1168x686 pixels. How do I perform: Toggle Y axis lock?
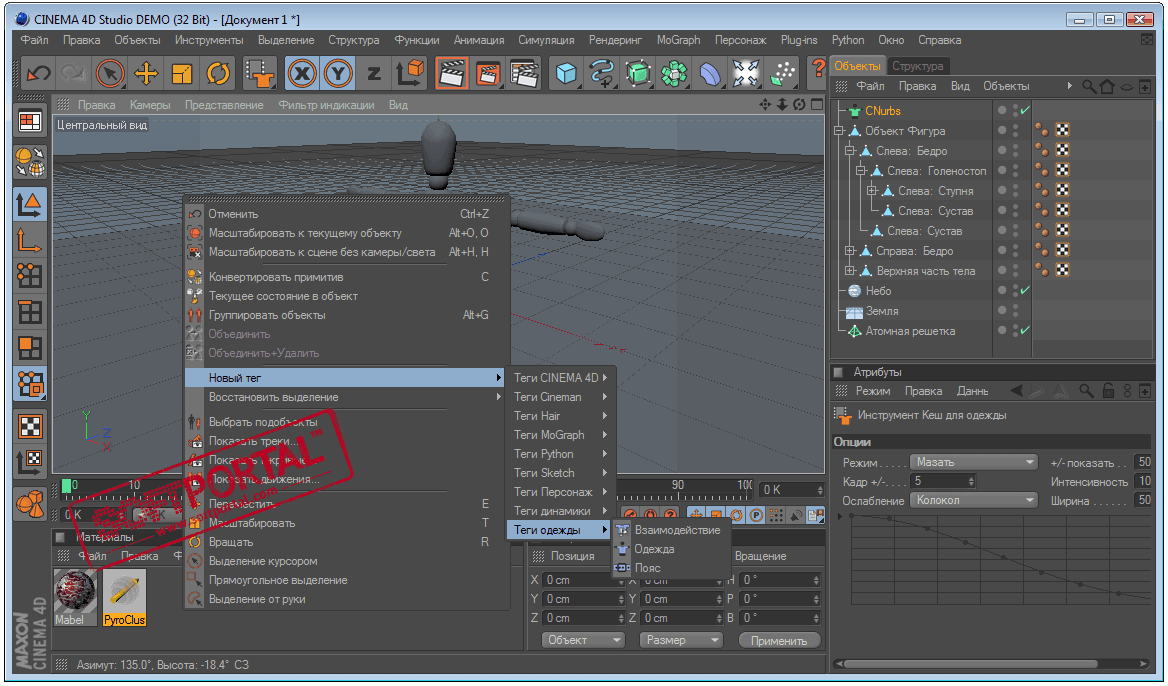[338, 73]
